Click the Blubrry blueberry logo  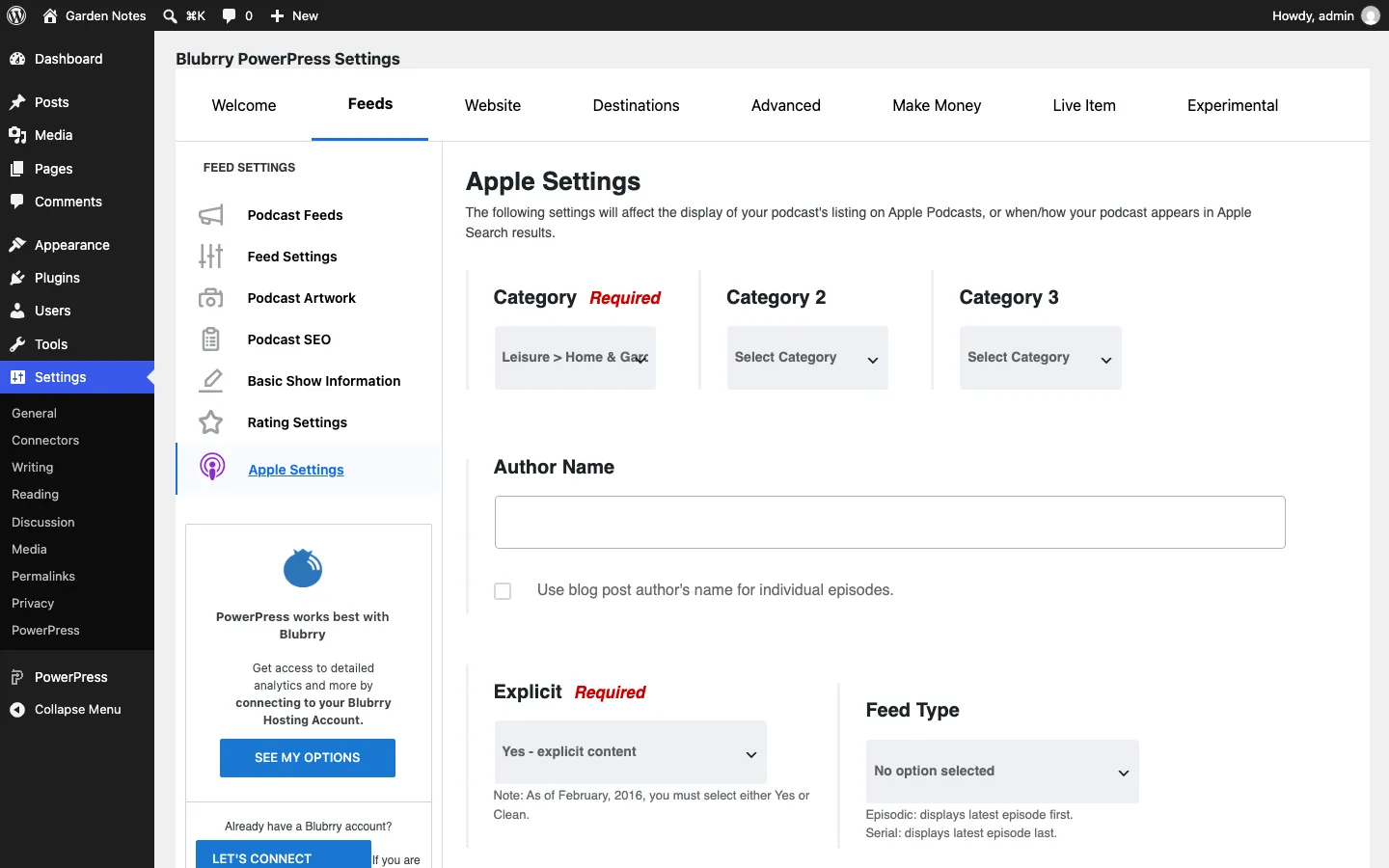(303, 568)
